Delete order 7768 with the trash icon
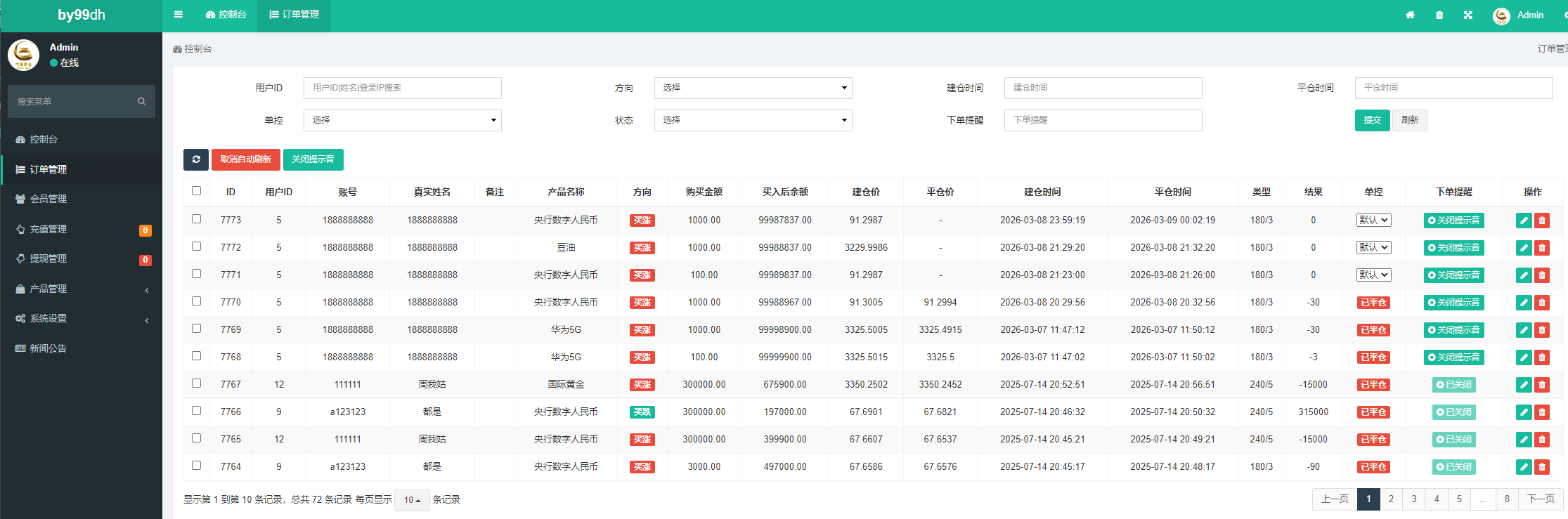 [x=1542, y=357]
